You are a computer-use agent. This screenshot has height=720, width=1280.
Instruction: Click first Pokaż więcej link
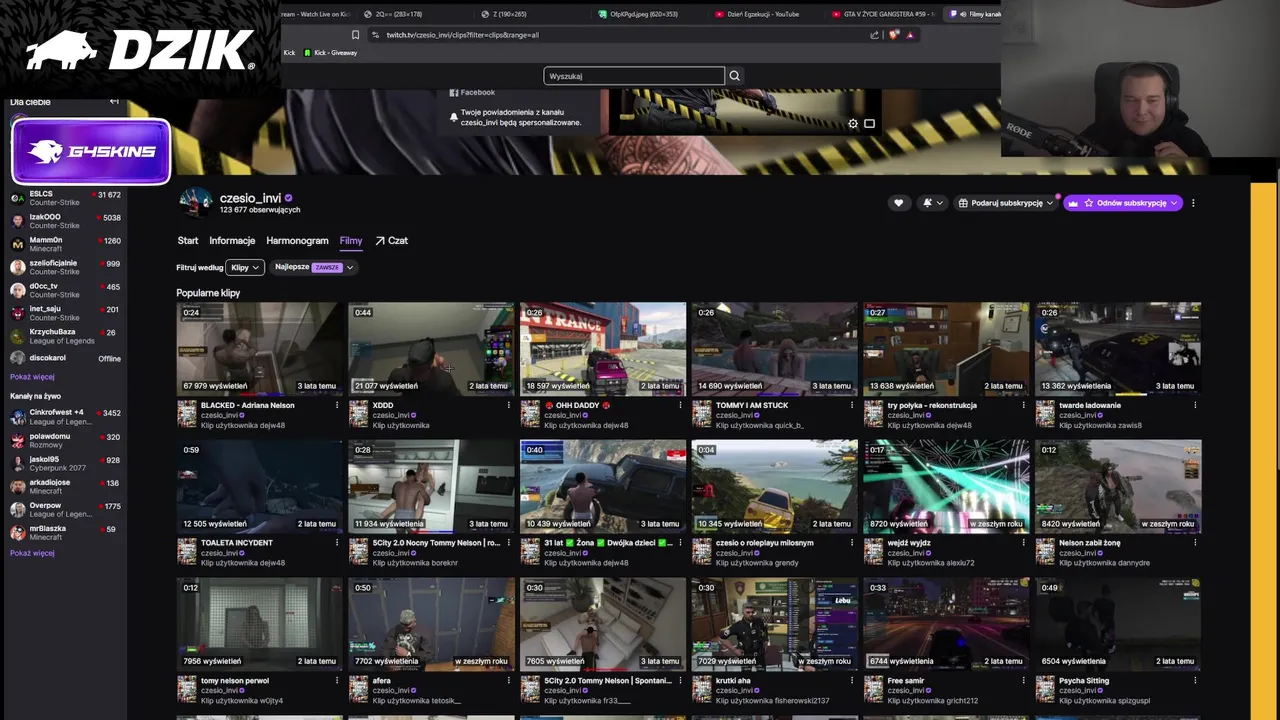(32, 377)
